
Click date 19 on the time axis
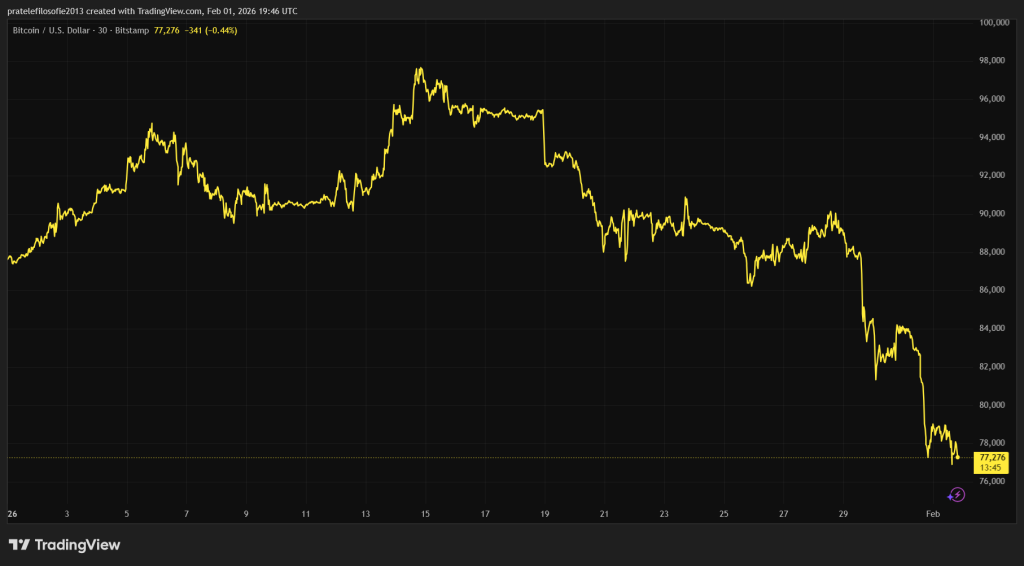point(545,514)
